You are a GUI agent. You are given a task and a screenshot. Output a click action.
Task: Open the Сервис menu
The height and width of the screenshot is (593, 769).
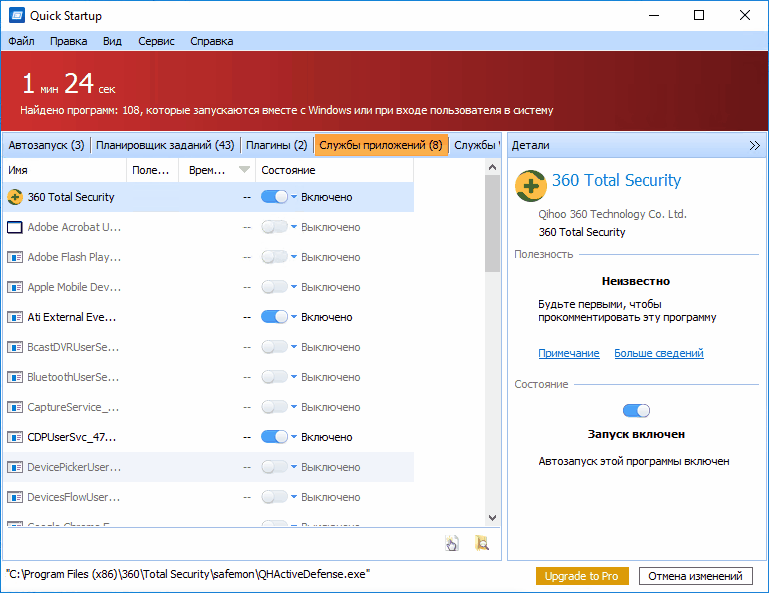[156, 41]
